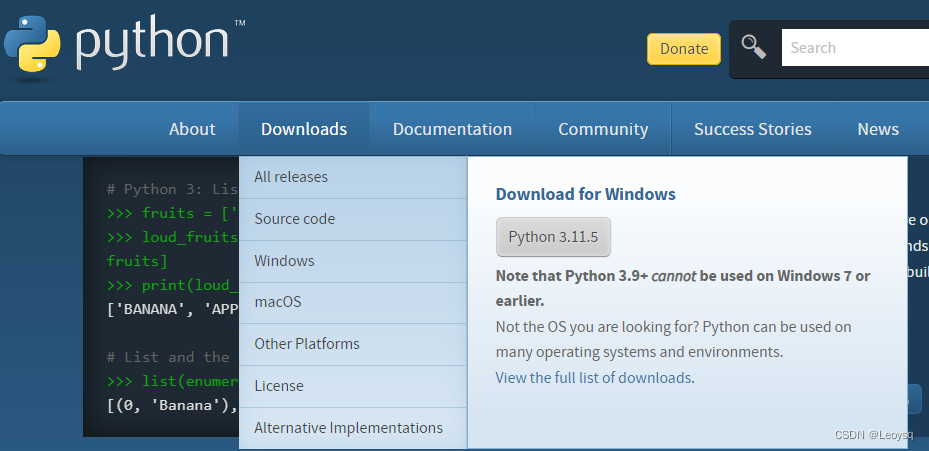Select Other Platforms in Downloads menu

click(x=353, y=344)
